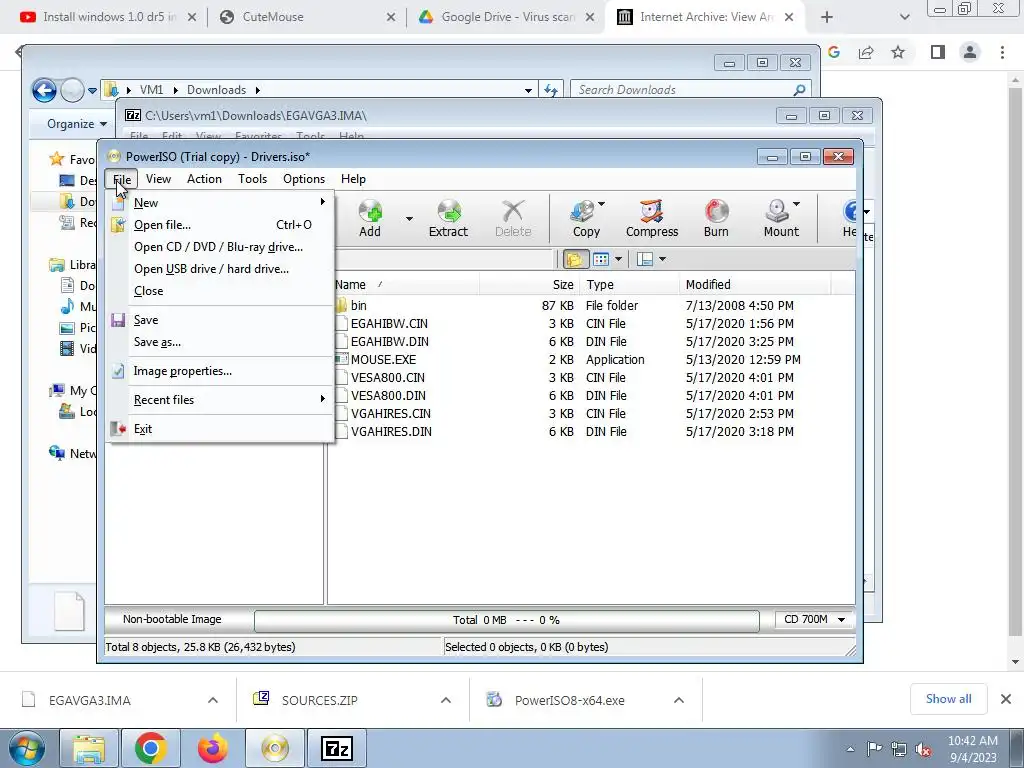The image size is (1024, 768).
Task: Click the Exit icon in File menu
Action: coord(118,429)
